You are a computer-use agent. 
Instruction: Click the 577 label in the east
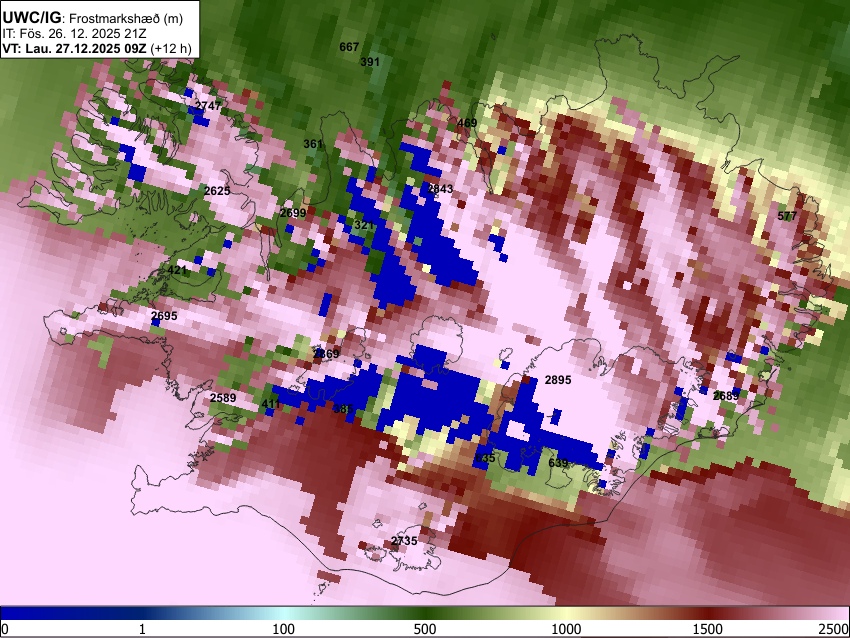[787, 216]
